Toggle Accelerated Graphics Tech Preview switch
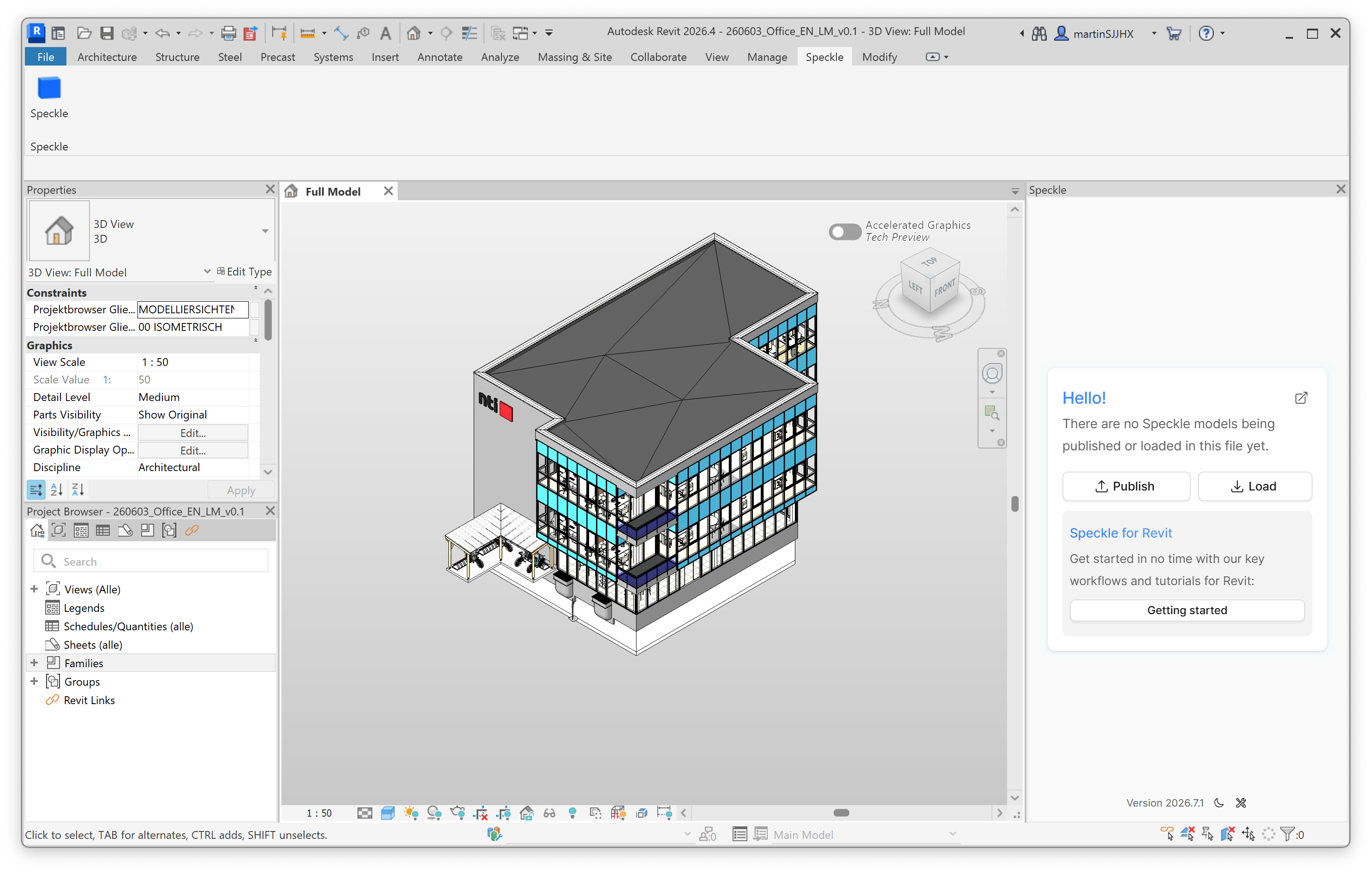The width and height of the screenshot is (1372, 873). click(844, 231)
